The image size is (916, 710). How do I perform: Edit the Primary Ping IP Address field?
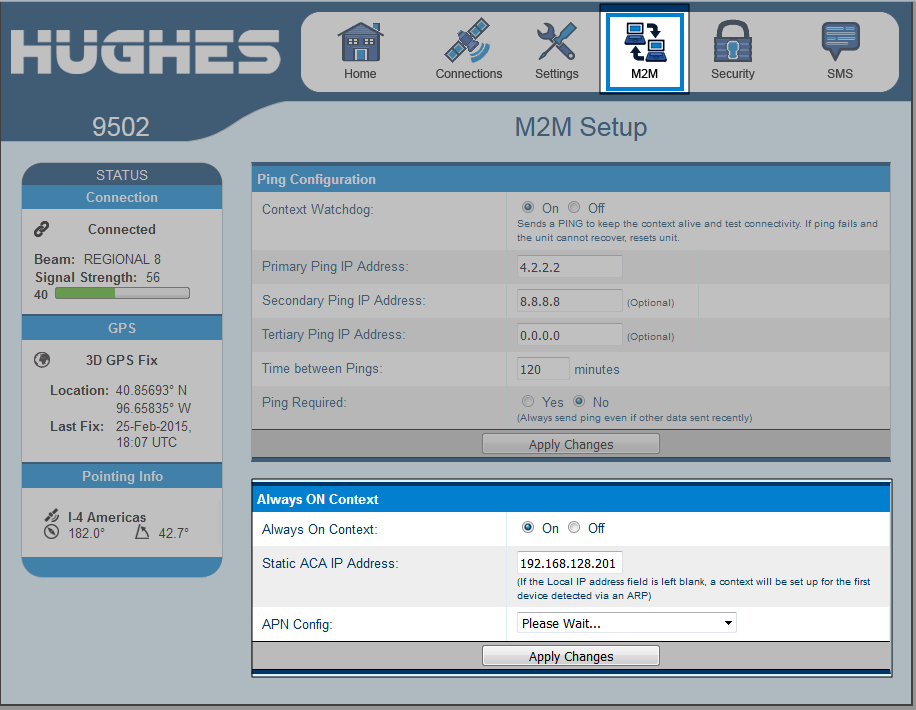tap(569, 267)
